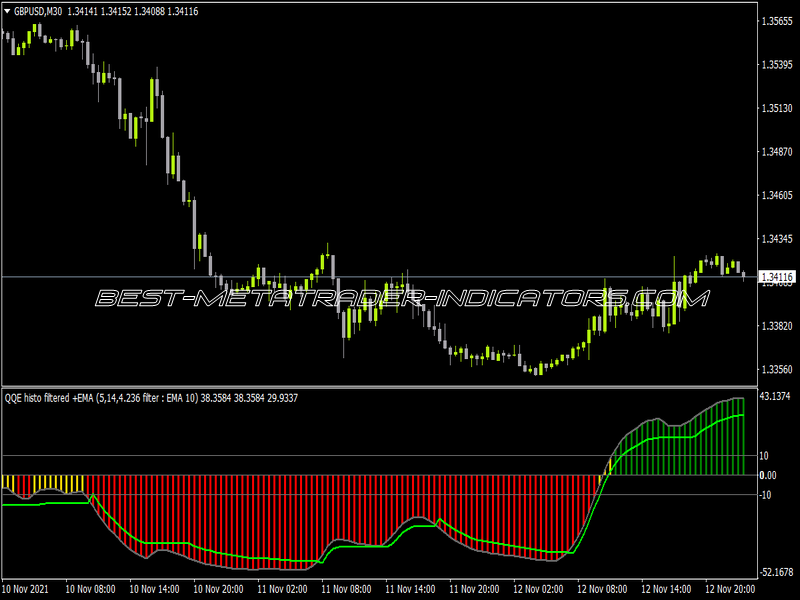The image size is (800, 600).
Task: Select the 10 Nov 2021 time label
Action: click(x=26, y=589)
